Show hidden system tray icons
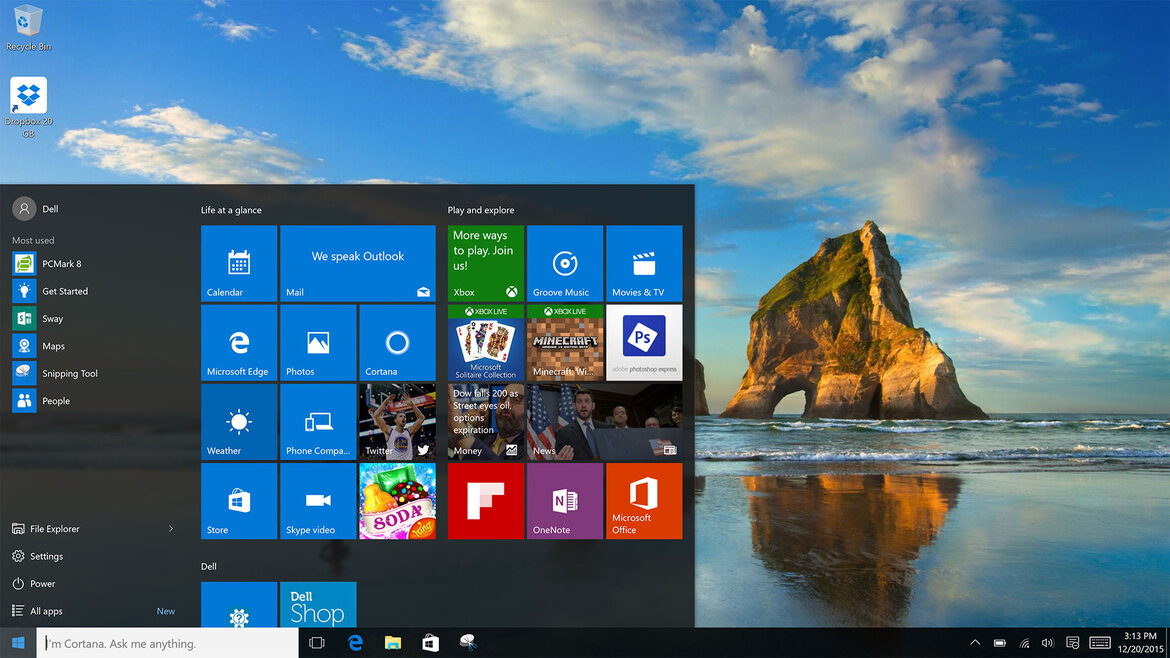 click(975, 643)
